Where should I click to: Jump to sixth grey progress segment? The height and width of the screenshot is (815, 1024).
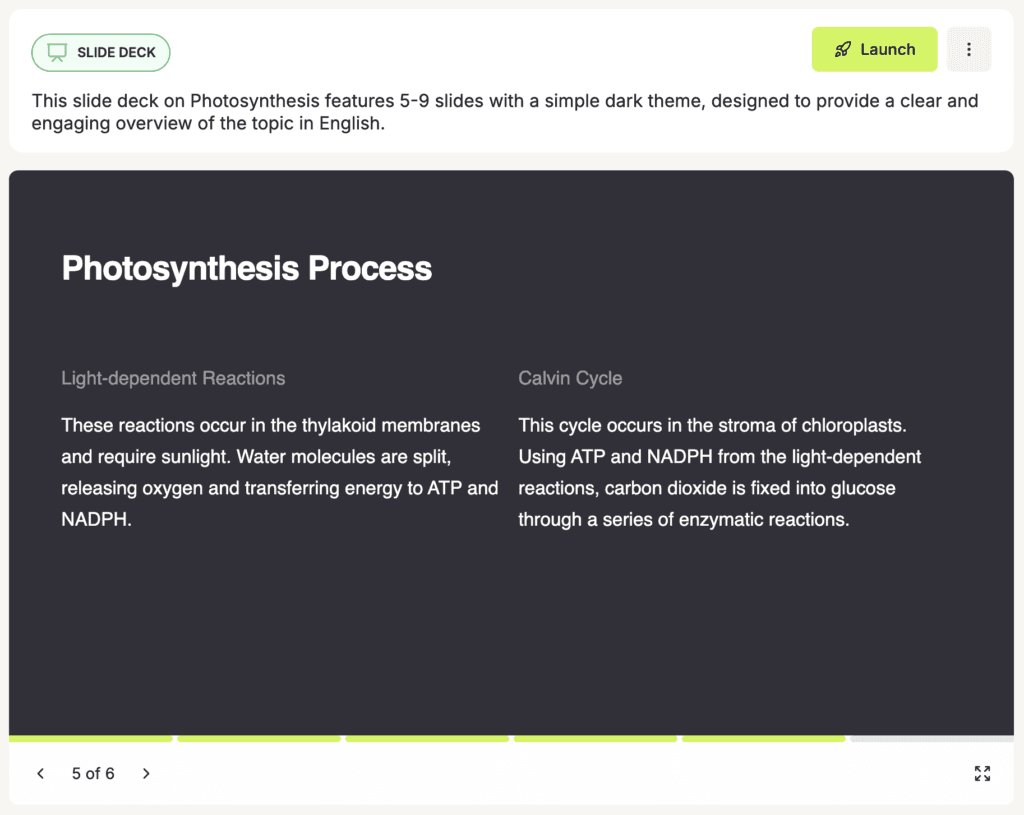(x=932, y=739)
